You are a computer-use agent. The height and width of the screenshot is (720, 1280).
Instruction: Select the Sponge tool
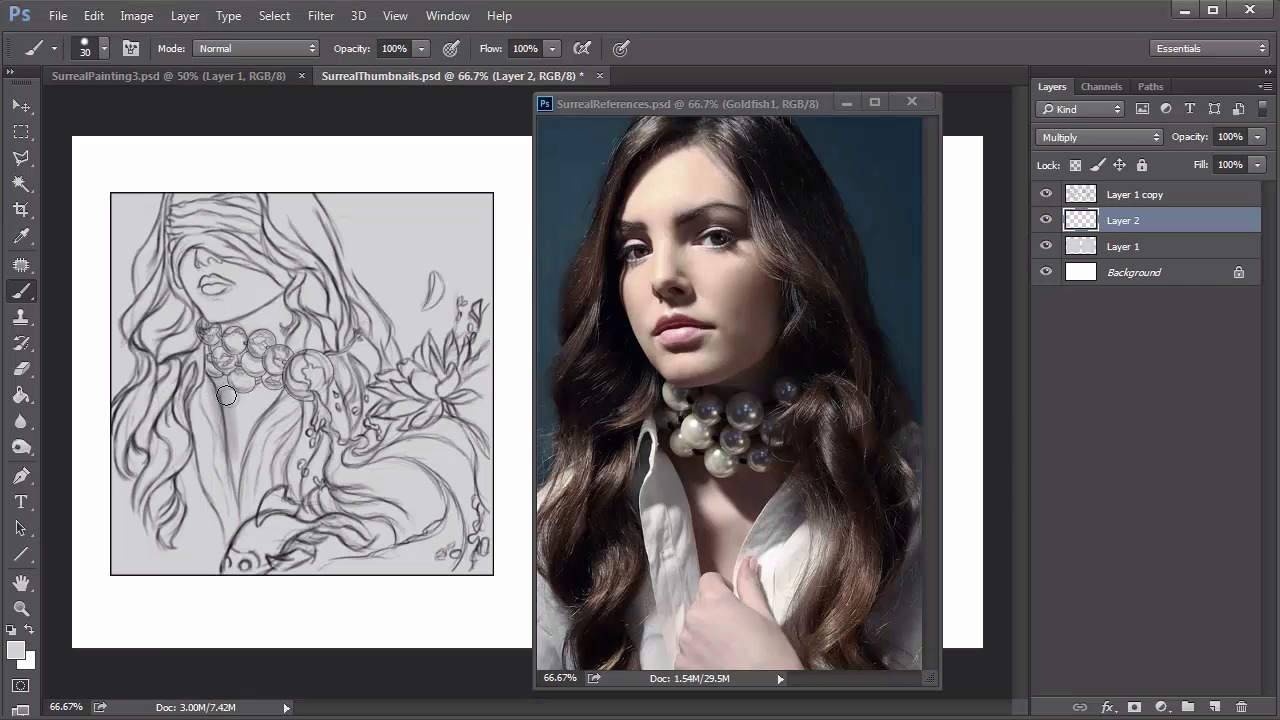(21, 447)
